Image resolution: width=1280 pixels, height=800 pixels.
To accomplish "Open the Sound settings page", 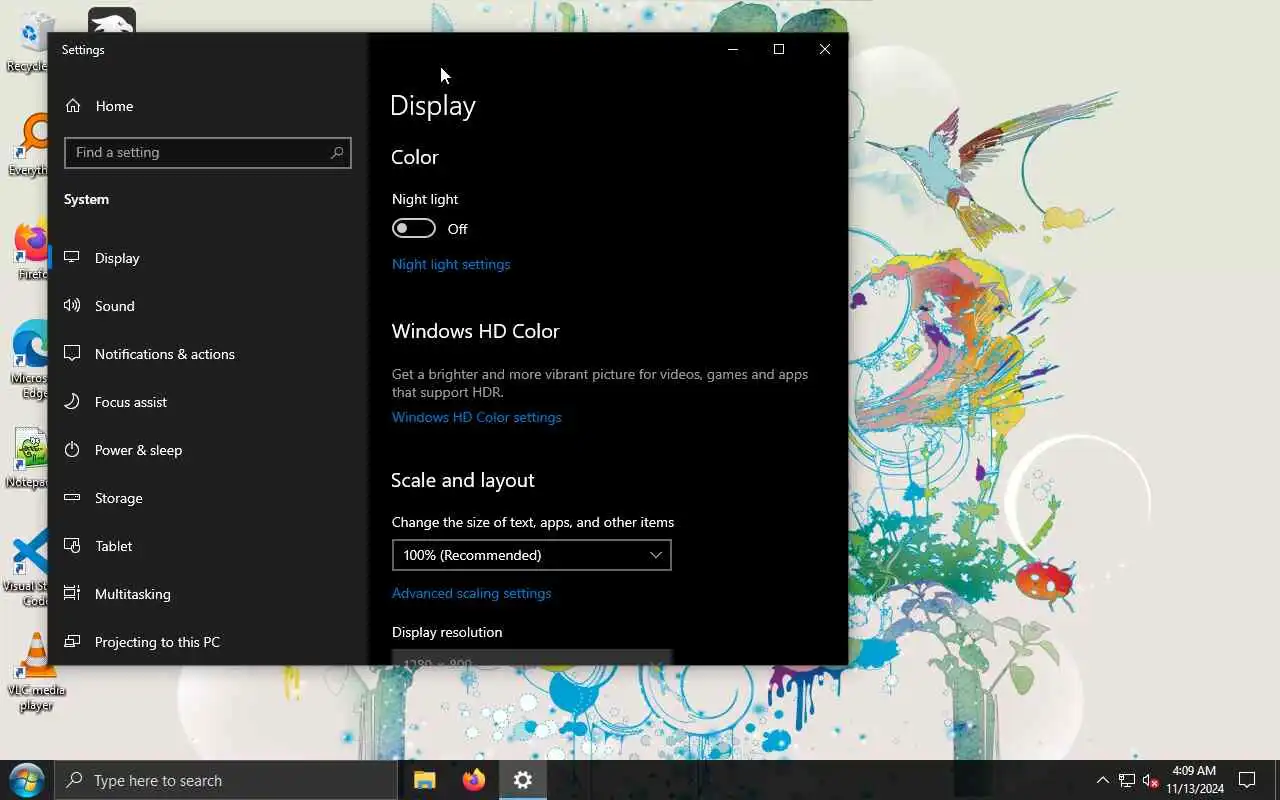I will point(208,306).
